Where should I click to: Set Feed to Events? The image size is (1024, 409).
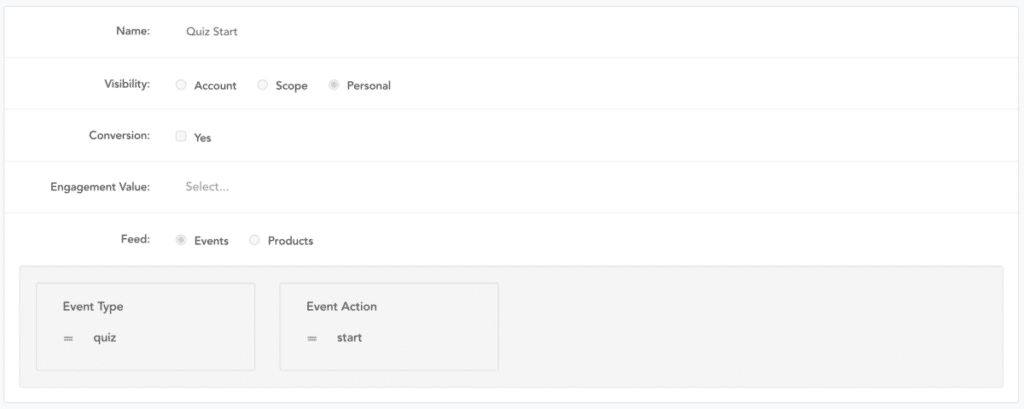181,240
